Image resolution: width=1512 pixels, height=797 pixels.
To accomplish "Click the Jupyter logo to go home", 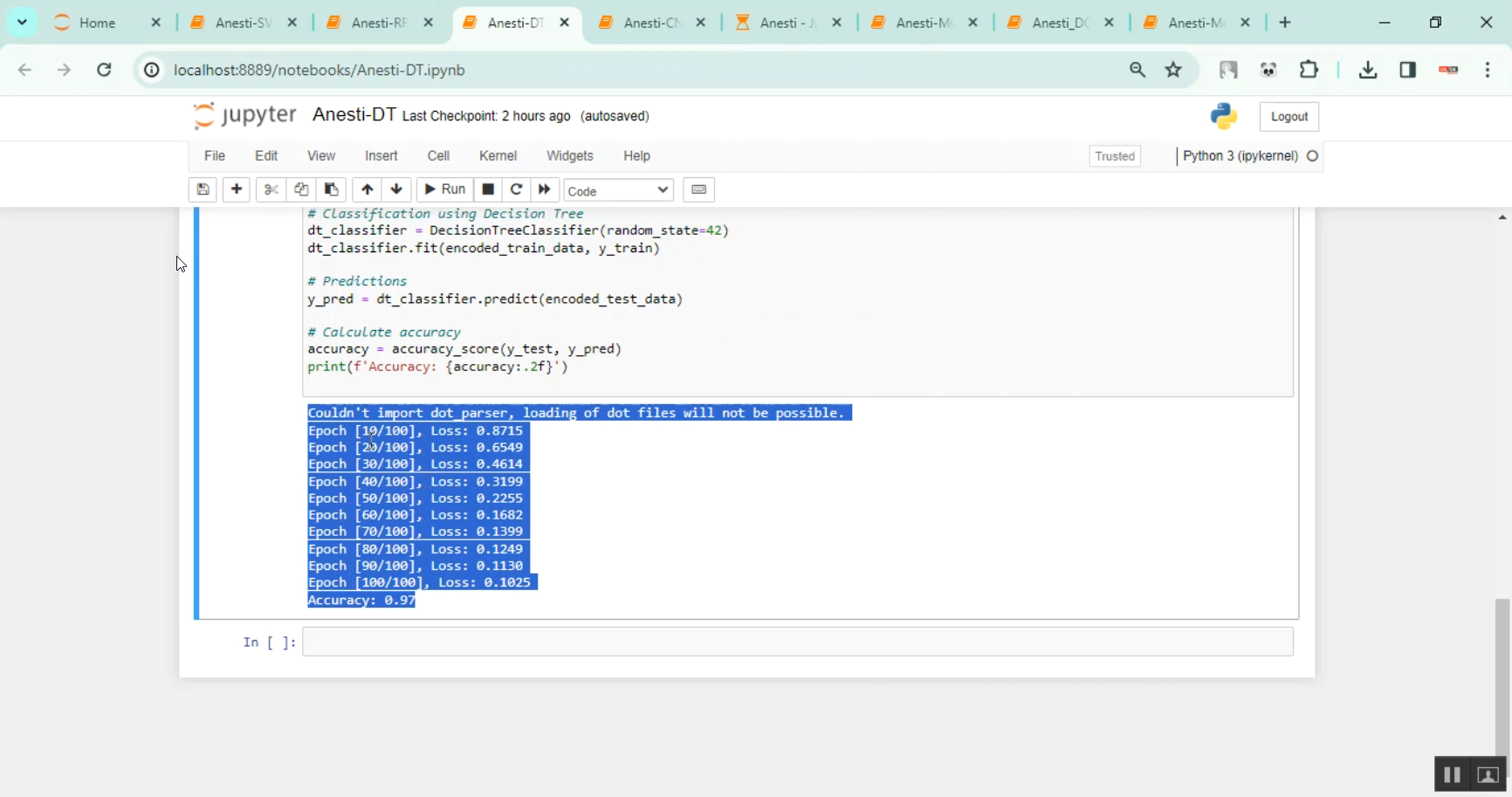I will click(x=244, y=115).
